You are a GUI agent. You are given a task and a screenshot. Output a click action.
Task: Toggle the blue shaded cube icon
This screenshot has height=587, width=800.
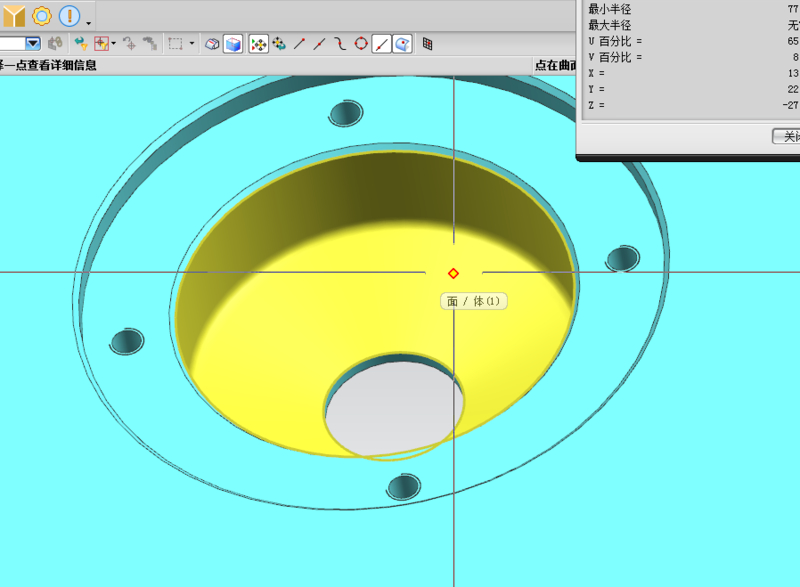(x=233, y=44)
